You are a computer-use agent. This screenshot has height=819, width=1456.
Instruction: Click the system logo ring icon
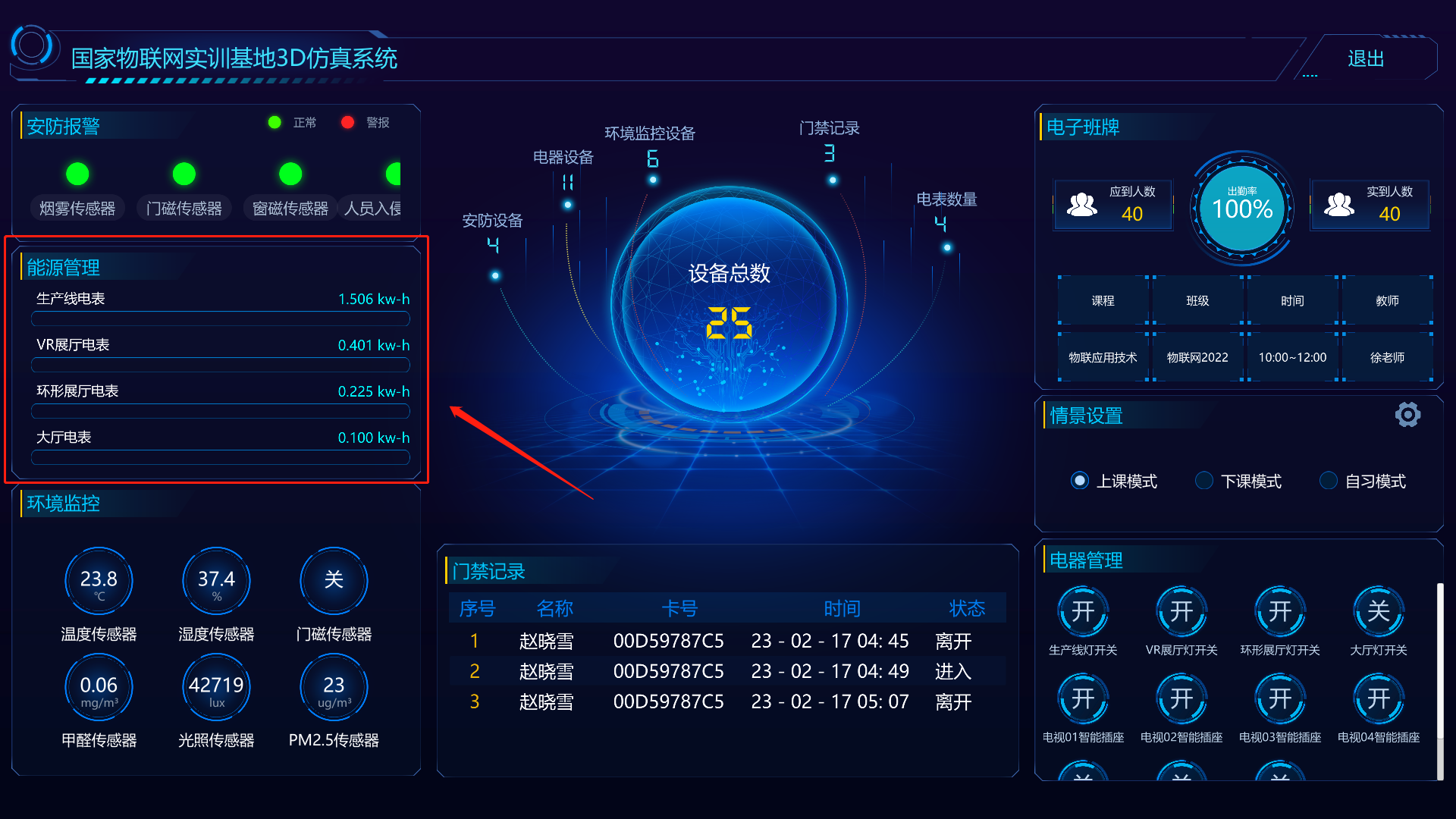(x=33, y=45)
